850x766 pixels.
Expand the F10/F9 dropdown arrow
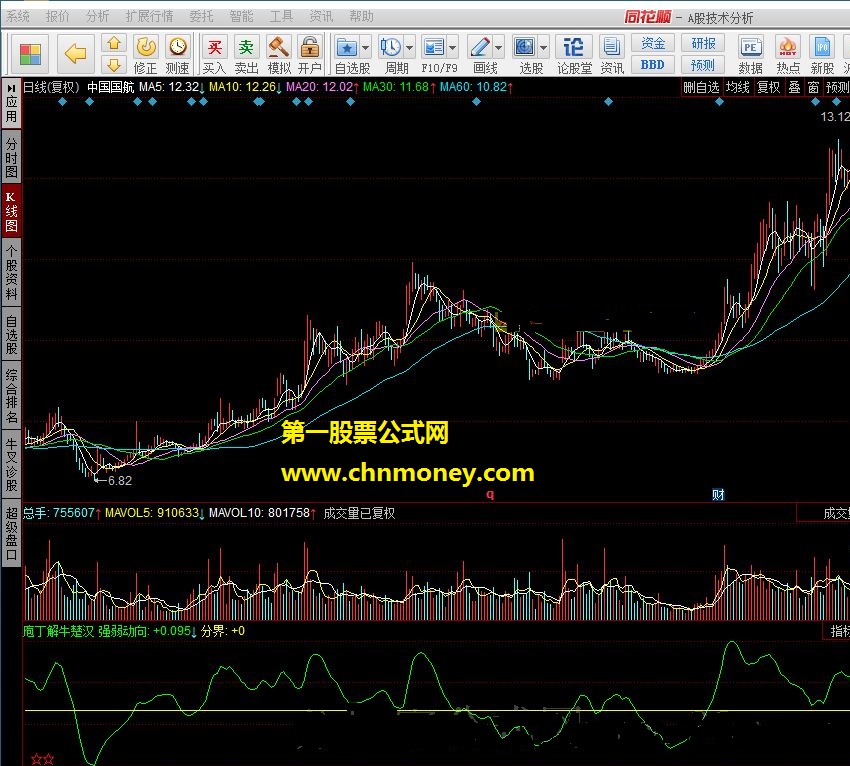pyautogui.click(x=453, y=48)
